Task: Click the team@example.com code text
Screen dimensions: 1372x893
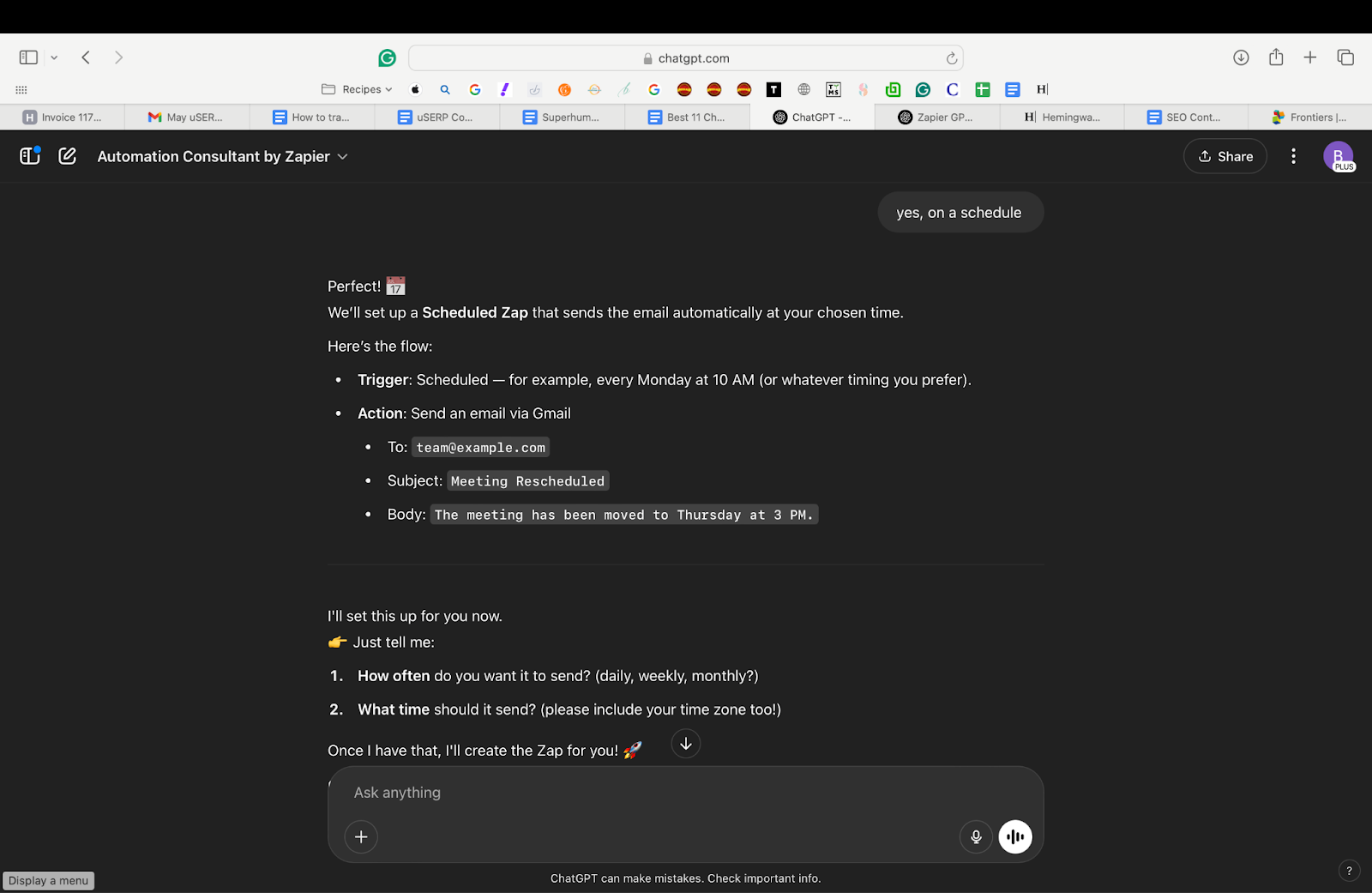Action: pyautogui.click(x=480, y=447)
